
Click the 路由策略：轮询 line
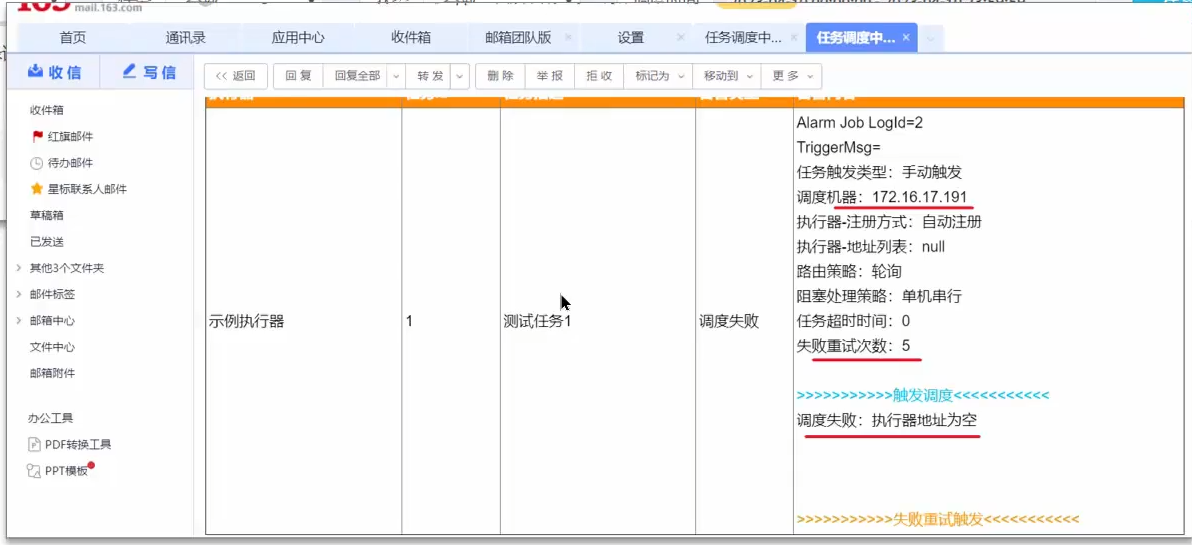click(x=849, y=271)
